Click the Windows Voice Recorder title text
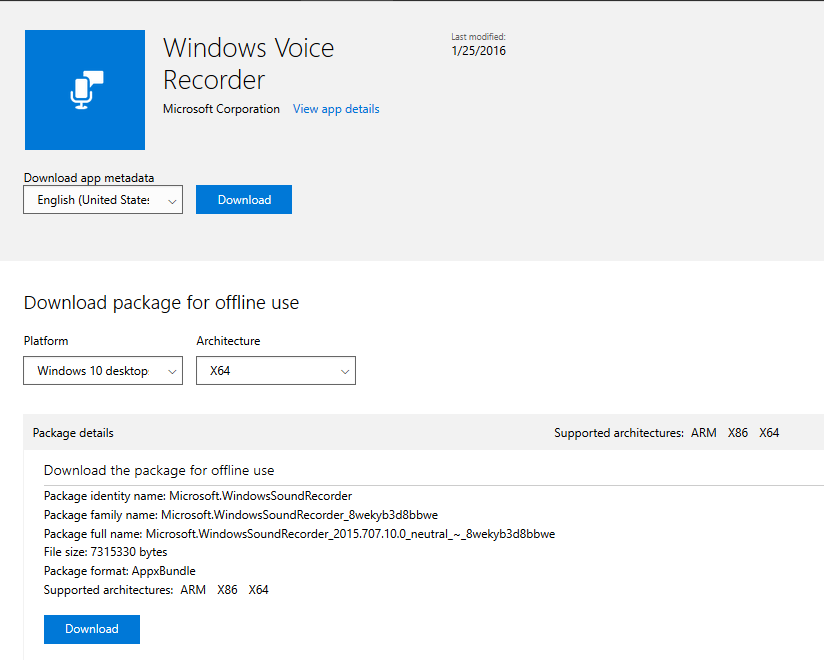Viewport: 824px width, 660px height. pos(248,64)
